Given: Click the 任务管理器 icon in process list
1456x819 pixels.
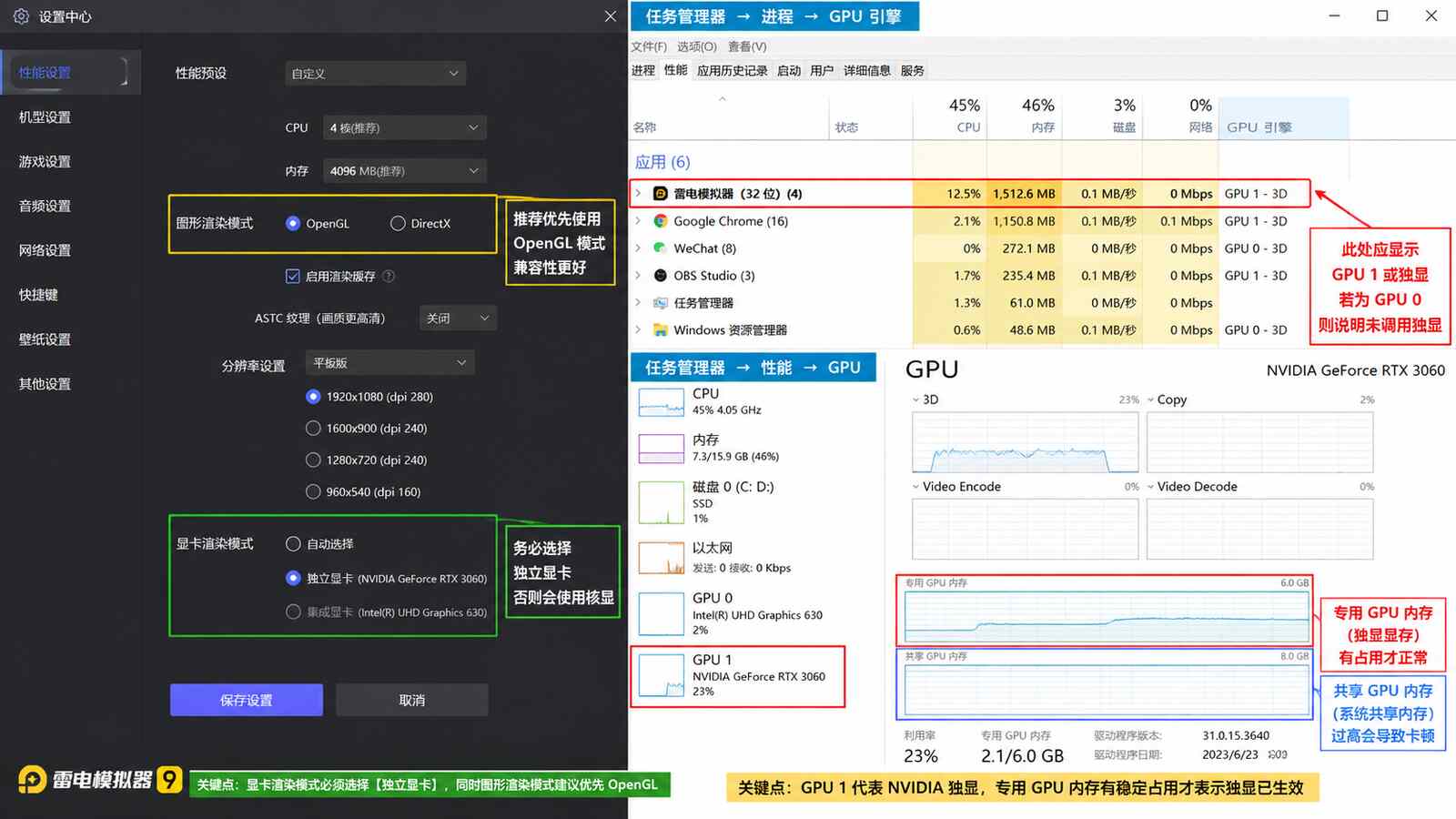Looking at the screenshot, I should [x=661, y=303].
